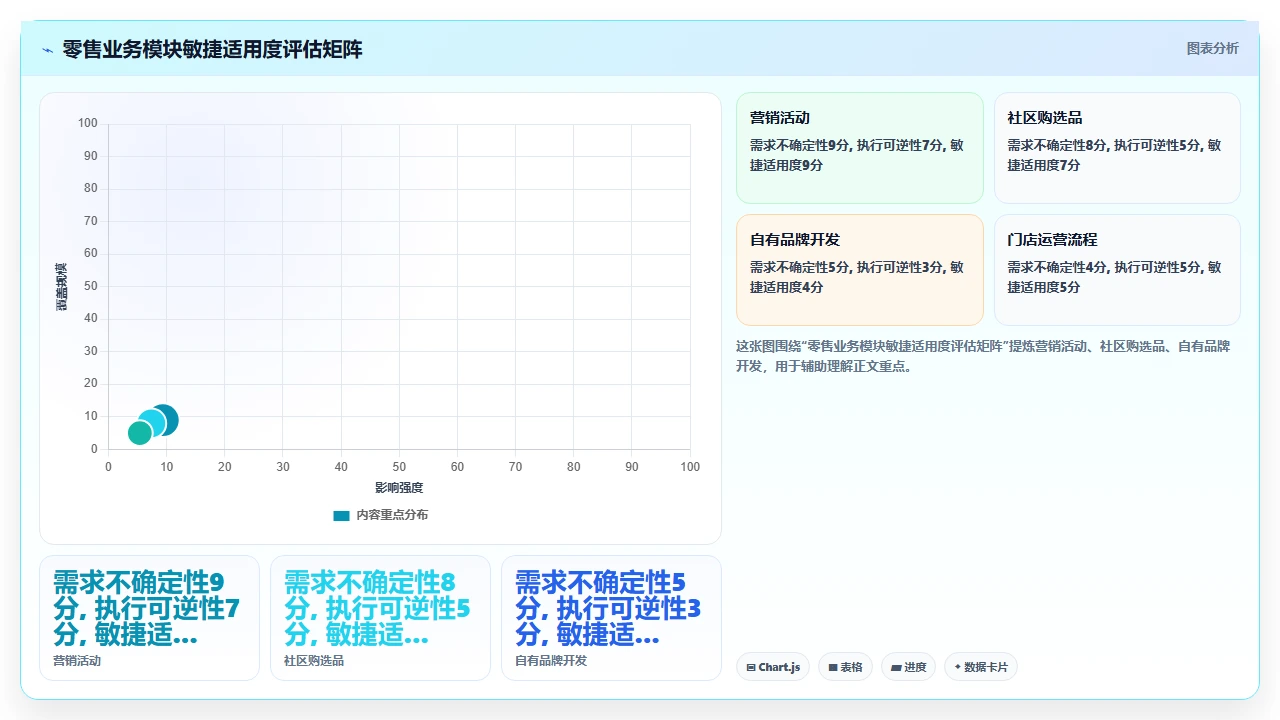Click the 社区购选品 card score description
This screenshot has width=1280, height=720.
click(x=1114, y=155)
